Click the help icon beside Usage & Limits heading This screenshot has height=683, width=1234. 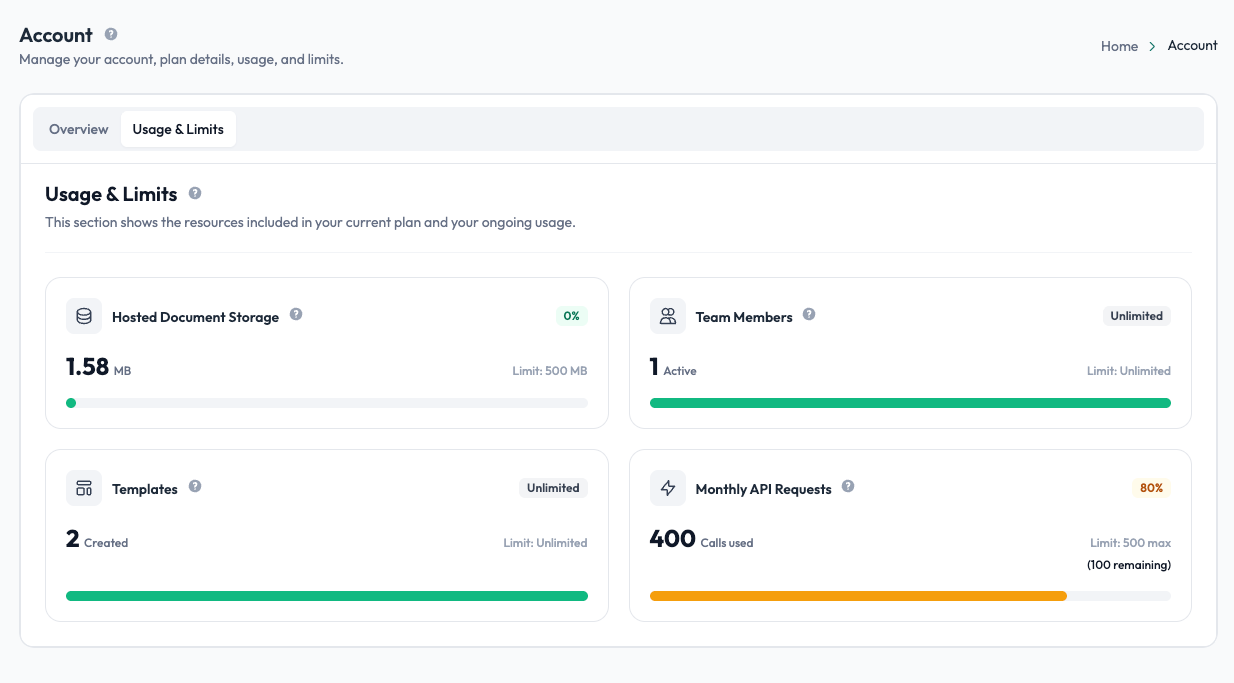tap(195, 193)
